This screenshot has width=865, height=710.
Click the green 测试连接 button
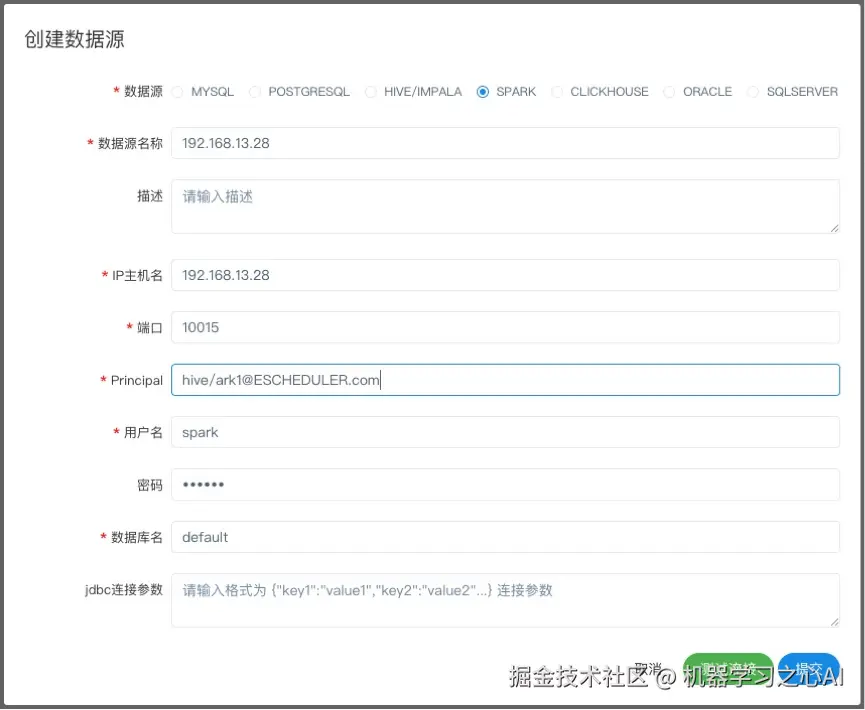[728, 669]
